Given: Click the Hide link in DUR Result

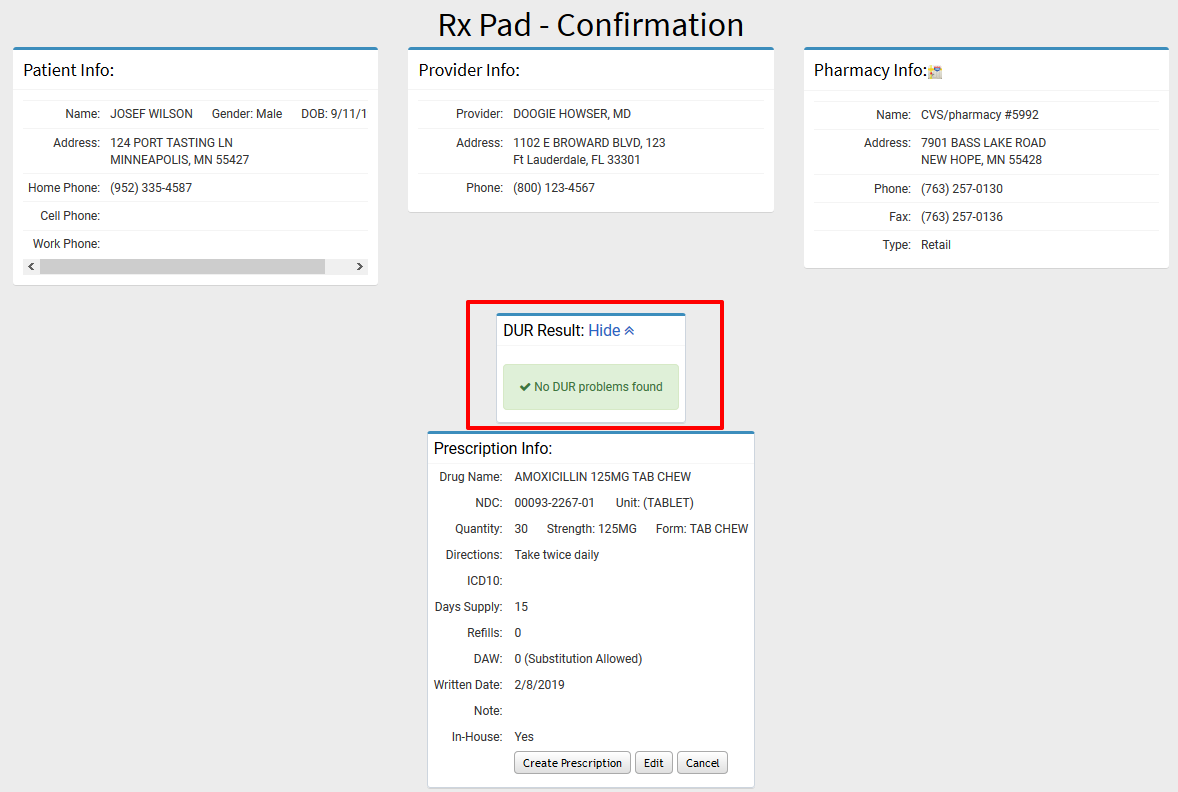Looking at the screenshot, I should click(x=604, y=331).
